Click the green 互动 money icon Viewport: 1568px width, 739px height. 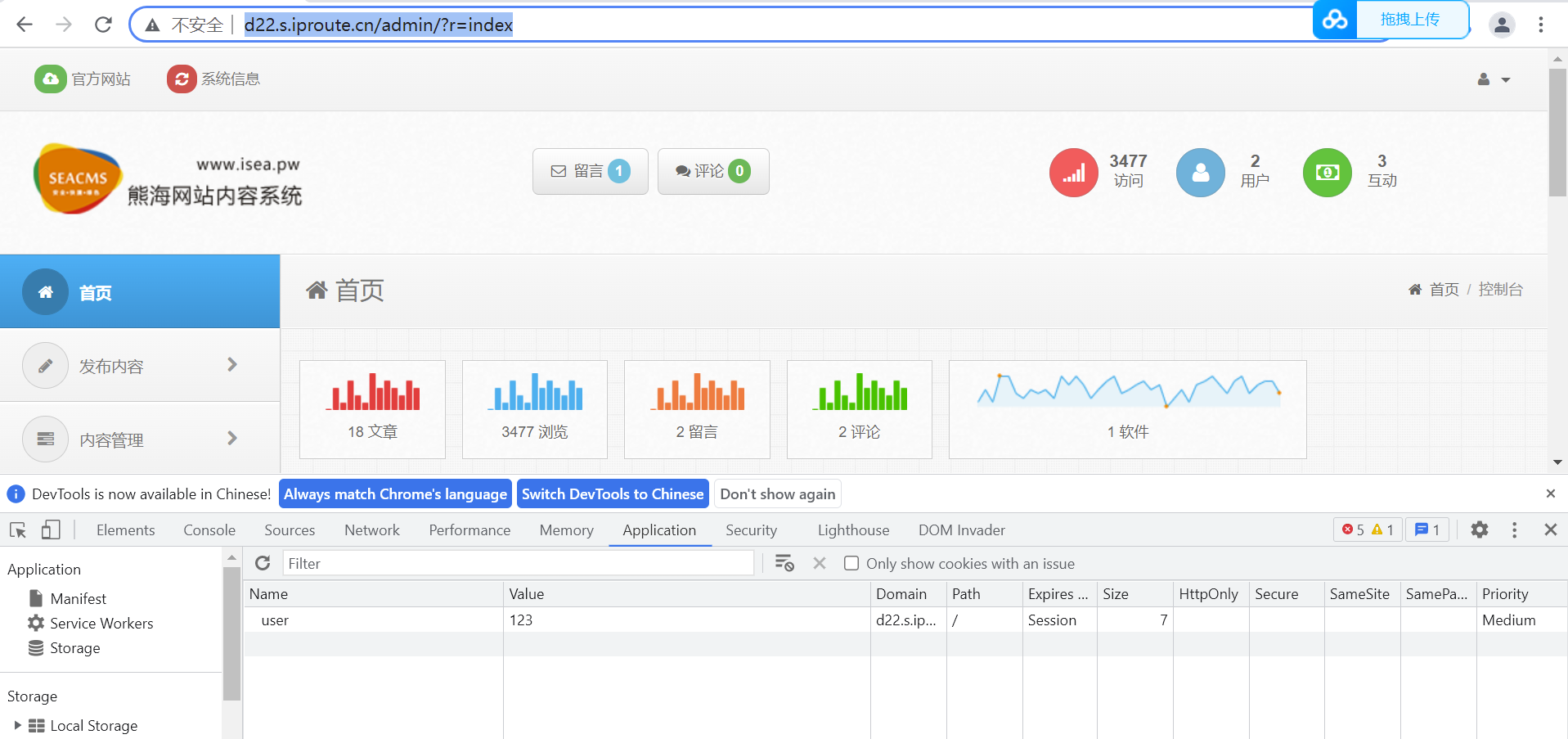coord(1327,173)
